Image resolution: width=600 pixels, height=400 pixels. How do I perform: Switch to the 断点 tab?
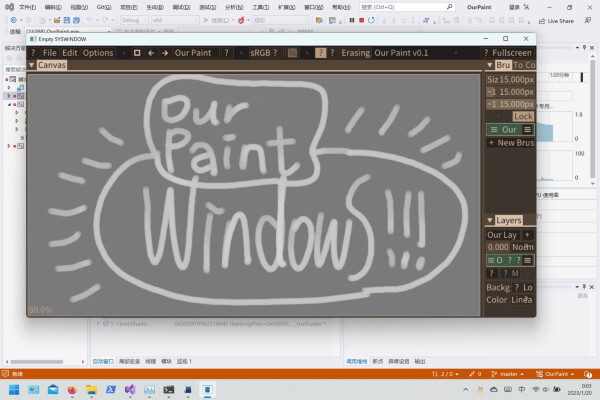click(x=378, y=361)
